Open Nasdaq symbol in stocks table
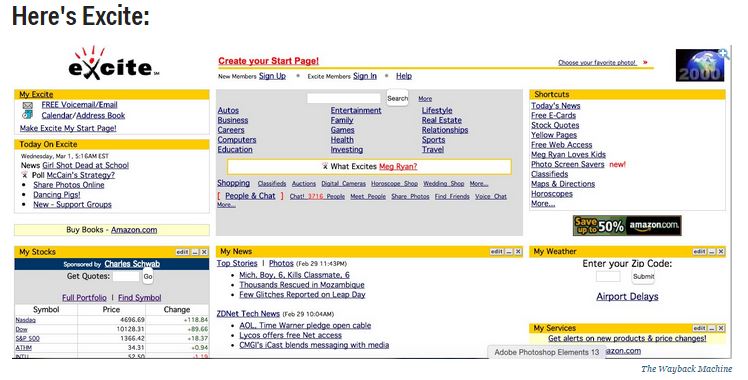This screenshot has height=380, width=748. tap(25, 320)
